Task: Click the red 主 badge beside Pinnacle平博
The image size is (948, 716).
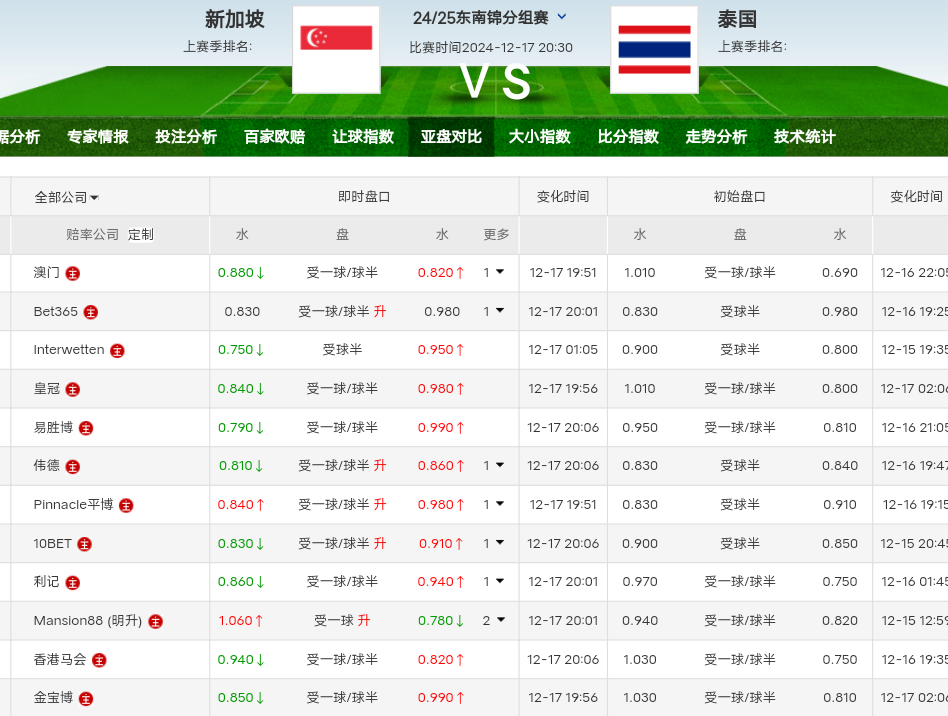Action: 126,506
